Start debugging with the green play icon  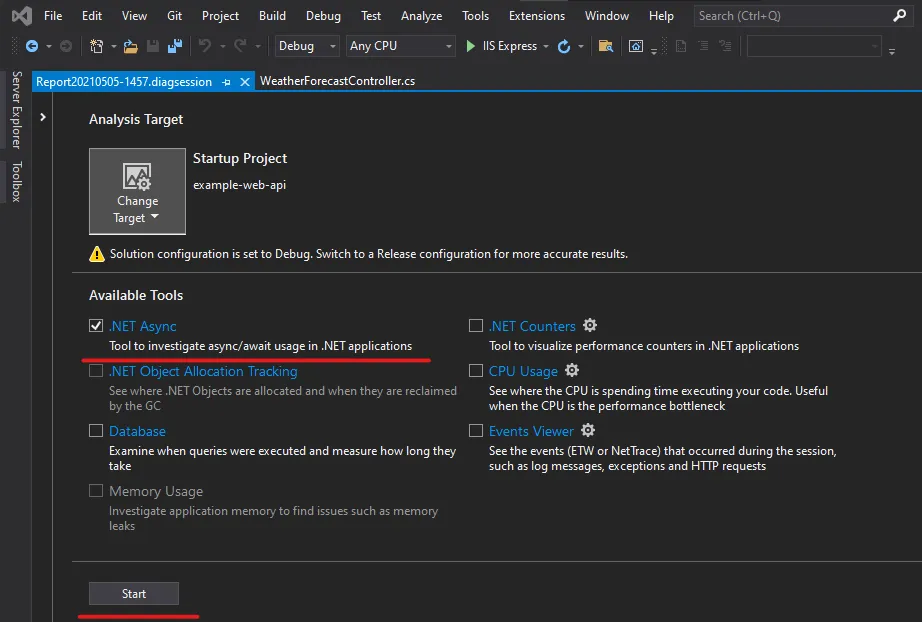470,46
